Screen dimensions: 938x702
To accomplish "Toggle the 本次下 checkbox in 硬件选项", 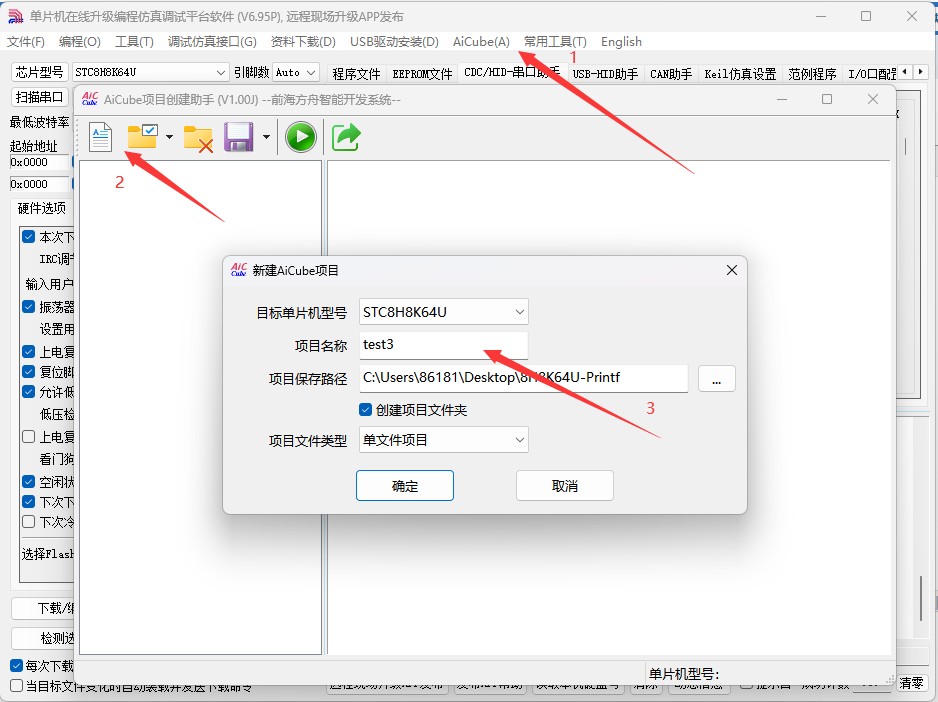I will (28, 236).
